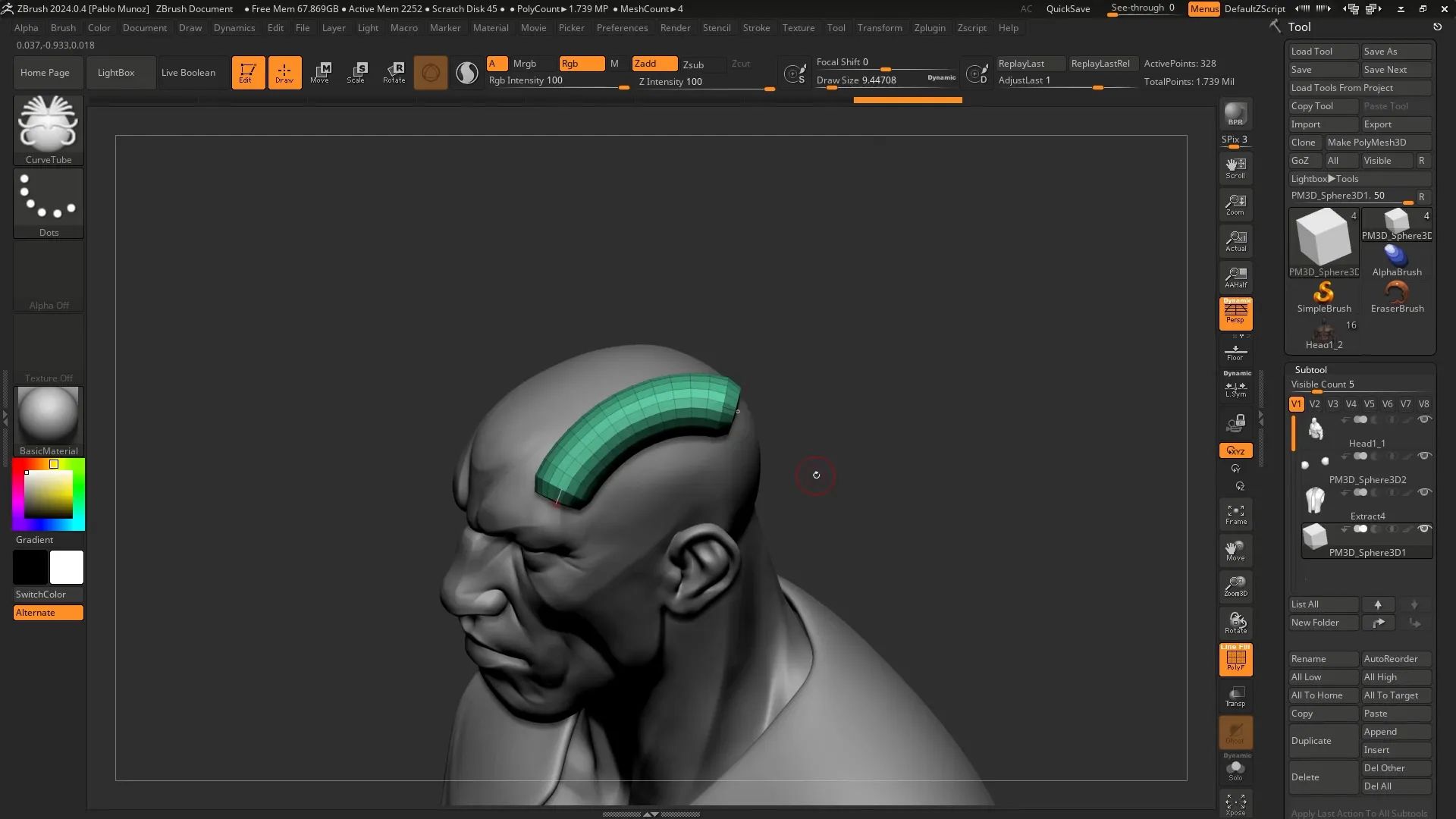This screenshot has height=819, width=1456.
Task: Click the Zoom3D icon on right shelf
Action: 1235,586
